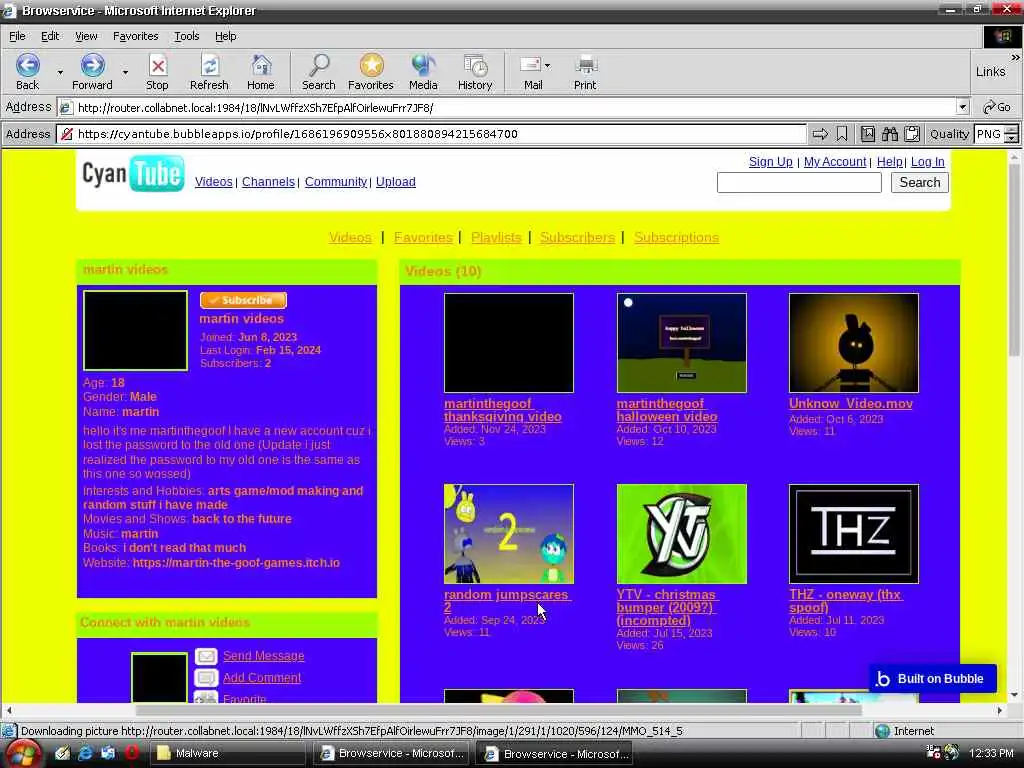Screen dimensions: 1024x768
Task: Decrease Quality spinner down arrow
Action: coord(1012,138)
